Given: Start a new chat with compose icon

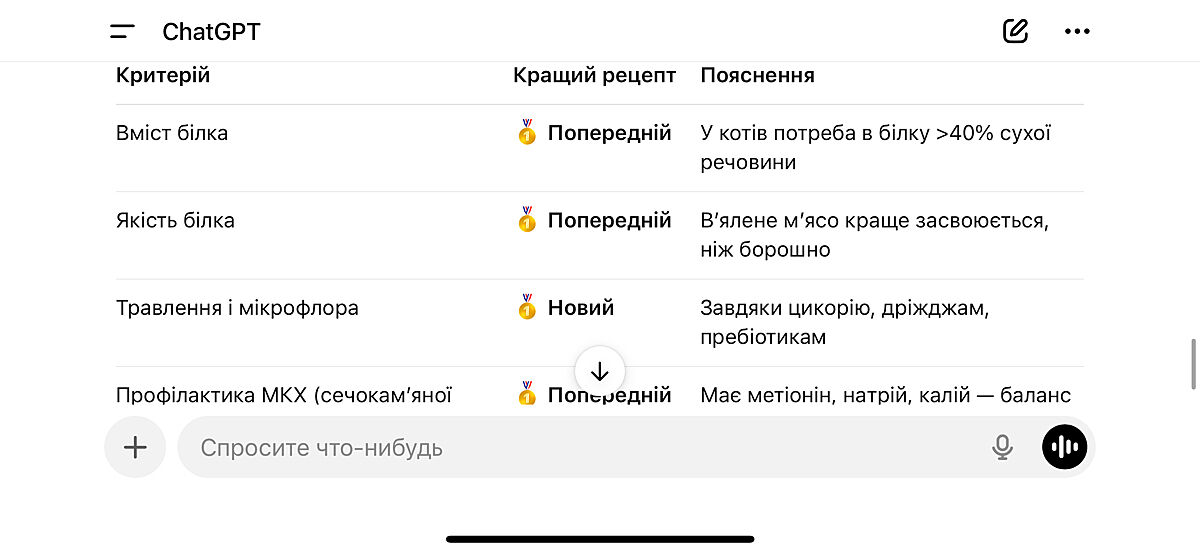Looking at the screenshot, I should point(1015,31).
